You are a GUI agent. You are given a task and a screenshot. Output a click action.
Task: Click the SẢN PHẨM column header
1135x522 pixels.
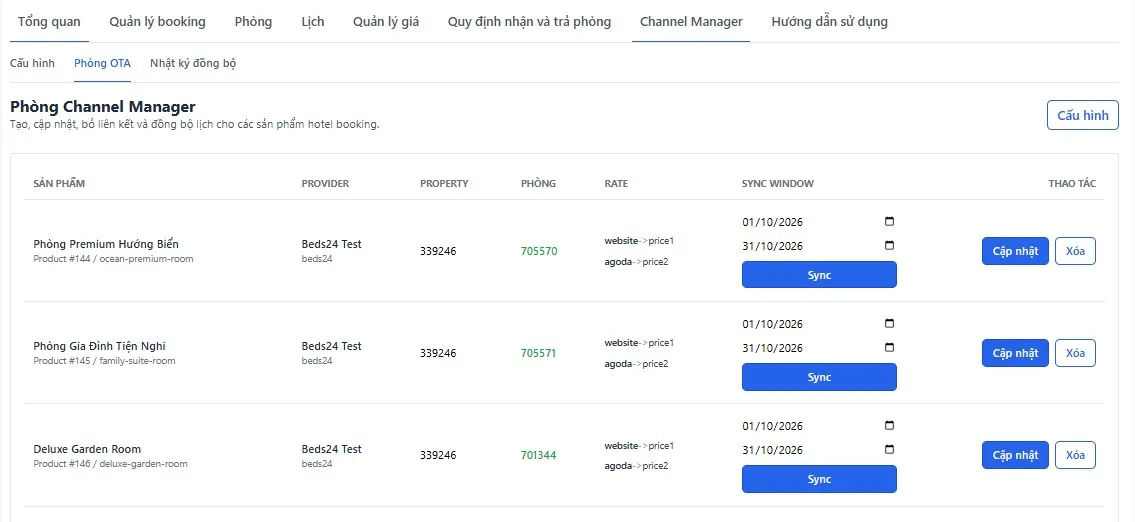coord(59,183)
